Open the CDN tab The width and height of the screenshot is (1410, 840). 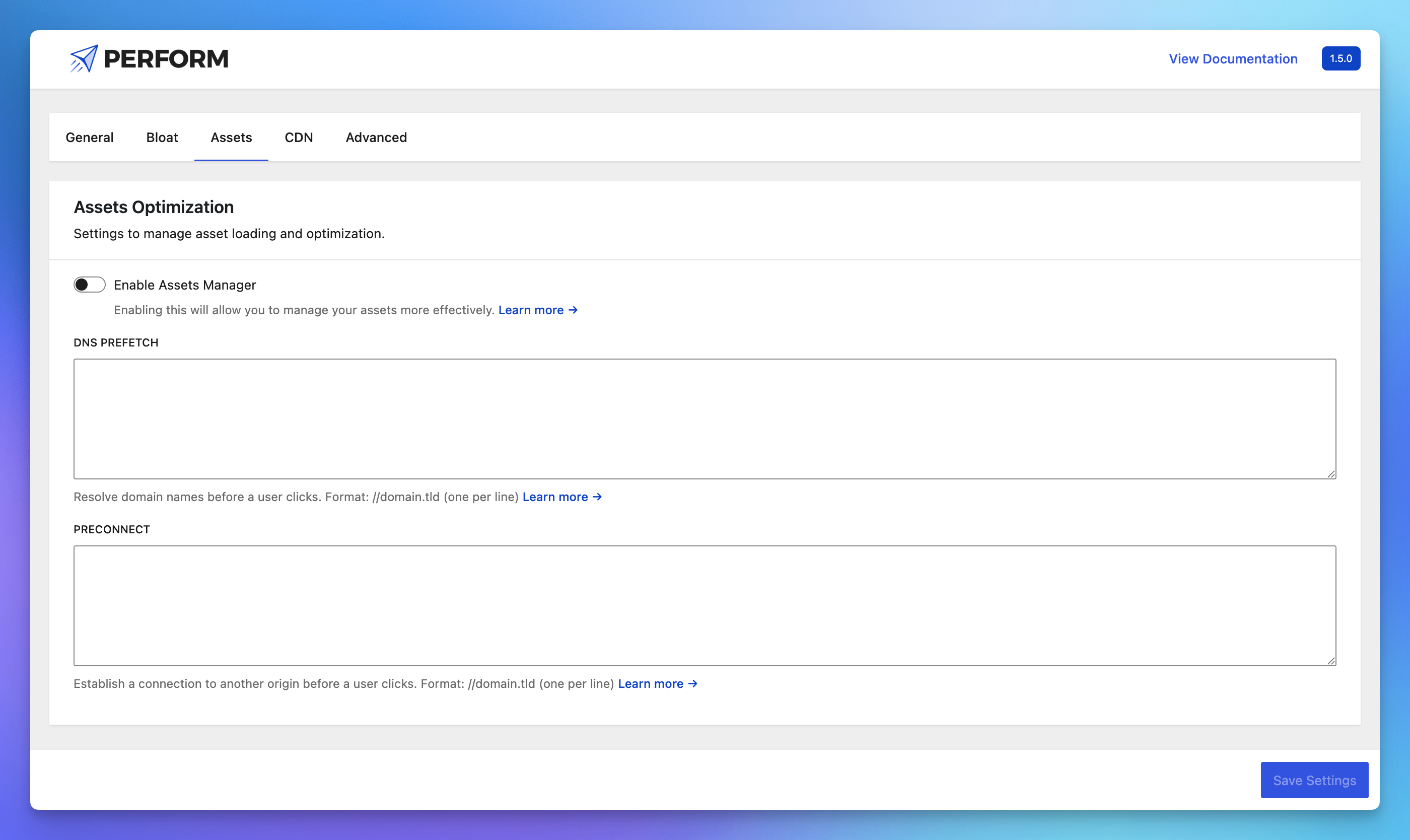298,137
